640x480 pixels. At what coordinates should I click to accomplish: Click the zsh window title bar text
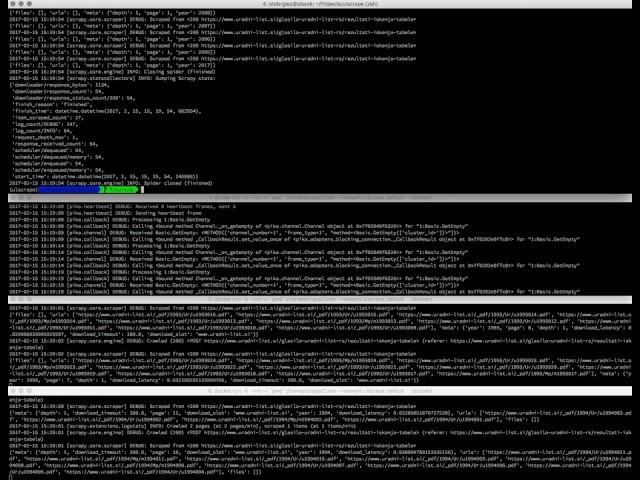coord(320,4)
